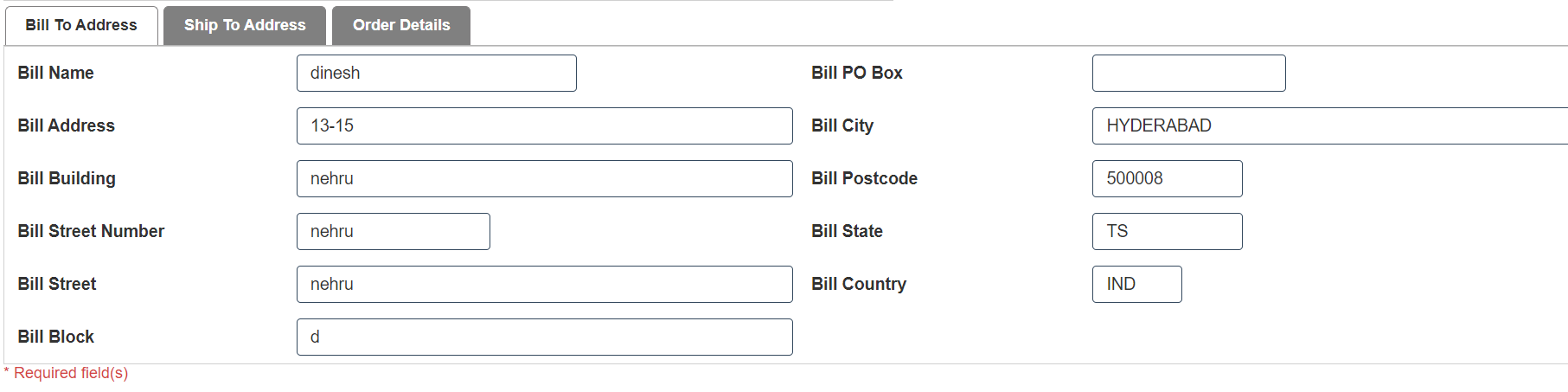1568x392 pixels.
Task: Open the Order Details tab
Action: click(401, 25)
